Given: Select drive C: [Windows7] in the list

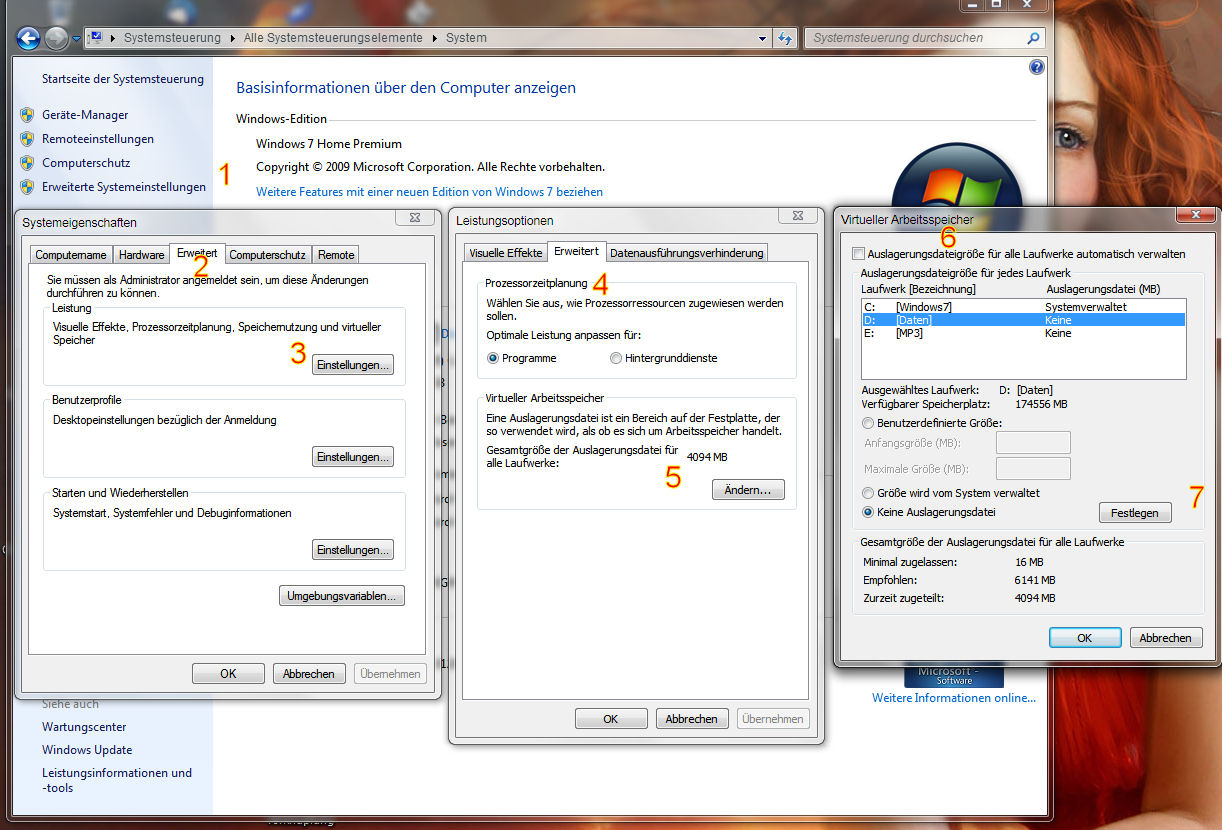Looking at the screenshot, I should pos(1023,307).
